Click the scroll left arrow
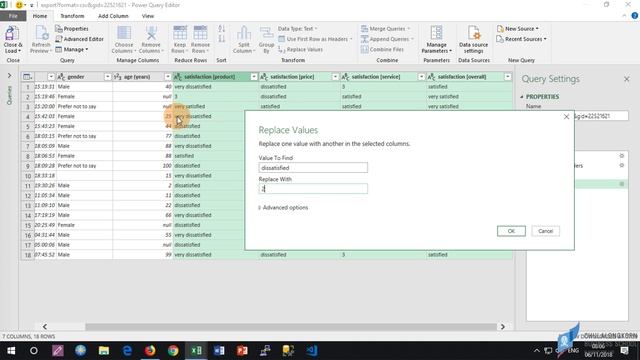The width and height of the screenshot is (640, 360). click(x=45, y=327)
